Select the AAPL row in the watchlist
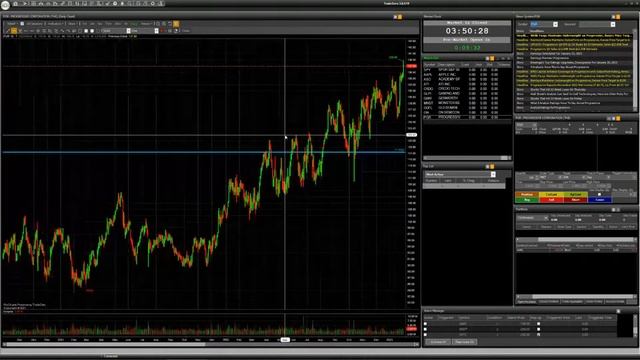Screen dimensions: 640x360 tap(467, 75)
